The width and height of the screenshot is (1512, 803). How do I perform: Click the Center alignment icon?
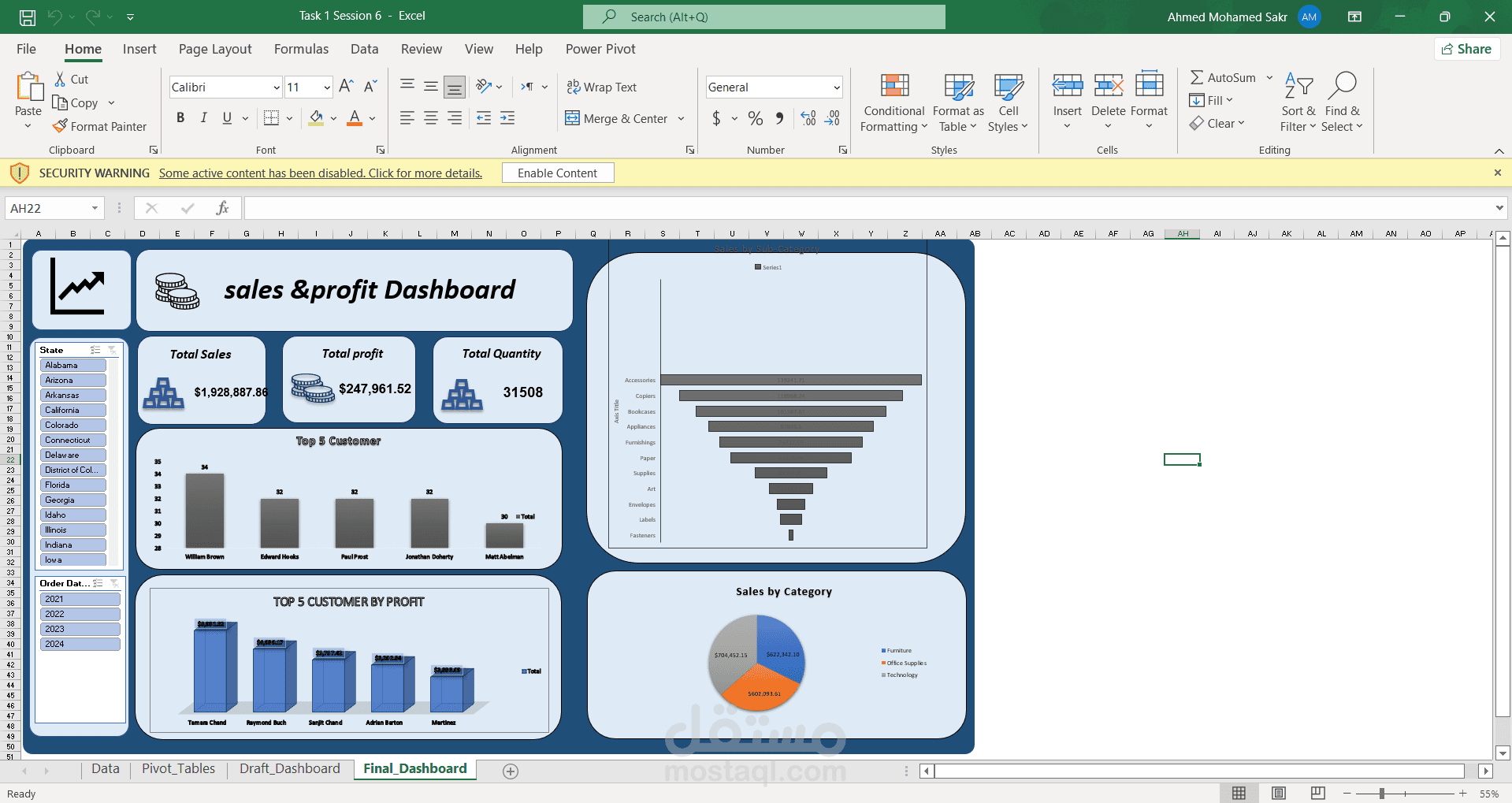coord(431,118)
